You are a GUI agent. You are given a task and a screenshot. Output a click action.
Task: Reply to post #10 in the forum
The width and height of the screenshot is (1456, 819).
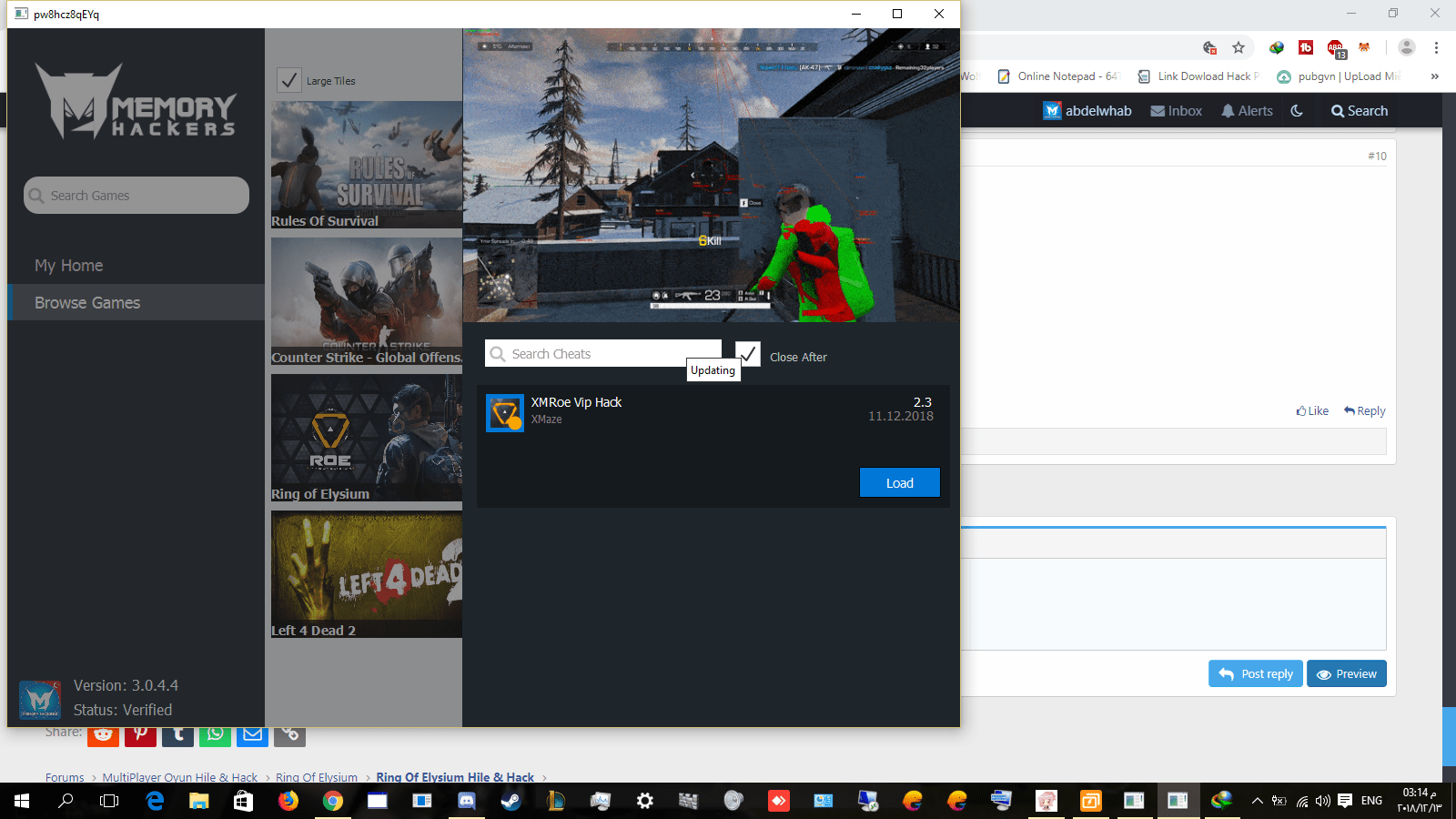tap(1365, 411)
